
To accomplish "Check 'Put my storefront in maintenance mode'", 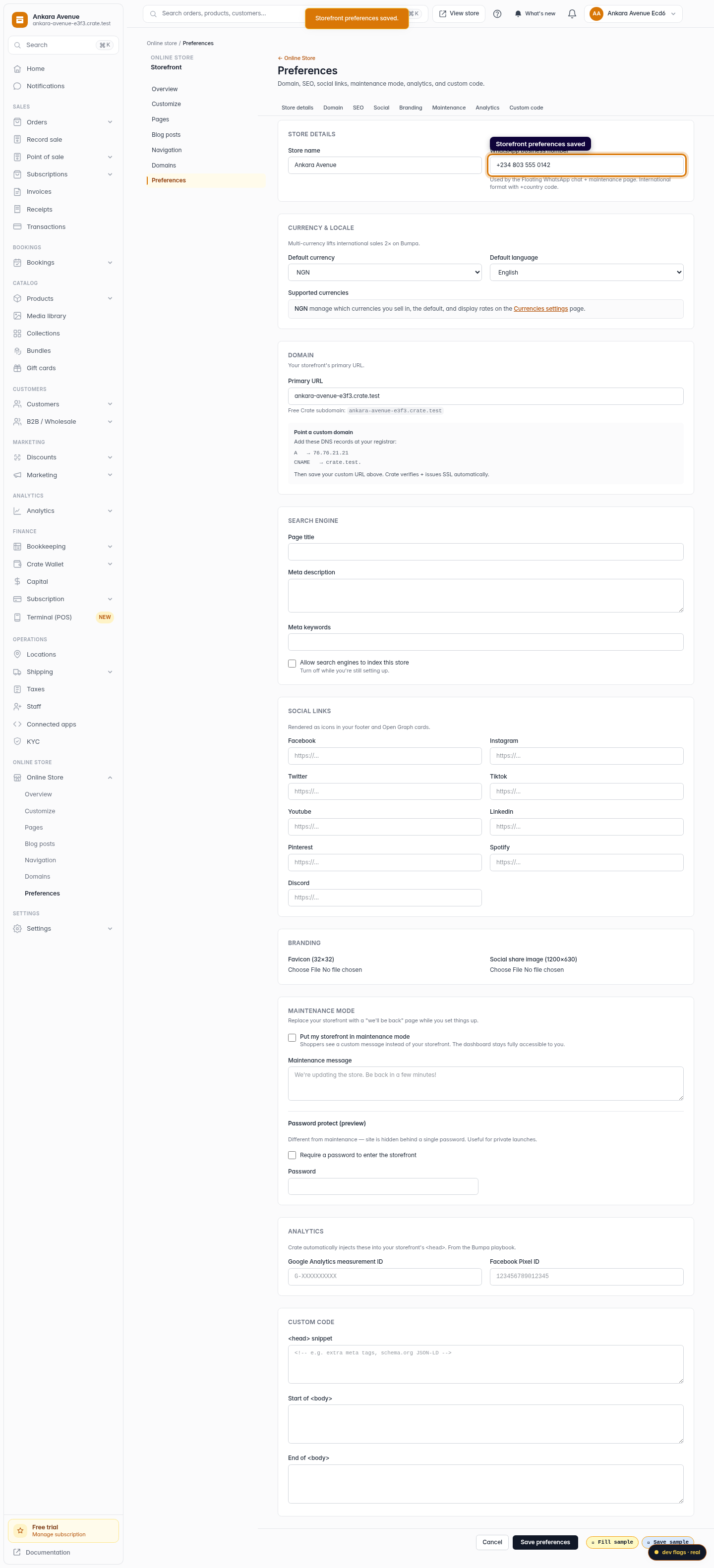I will 292,1038.
